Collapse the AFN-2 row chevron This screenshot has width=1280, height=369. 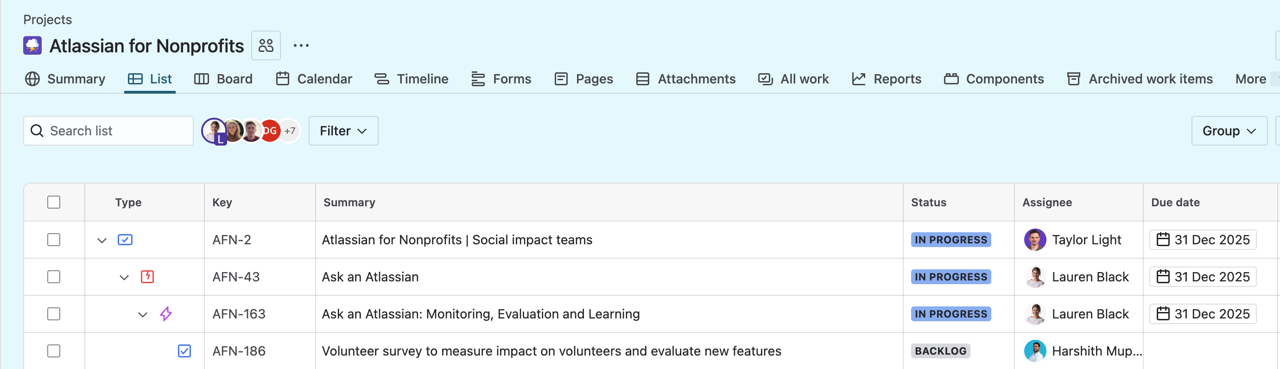pyautogui.click(x=102, y=240)
